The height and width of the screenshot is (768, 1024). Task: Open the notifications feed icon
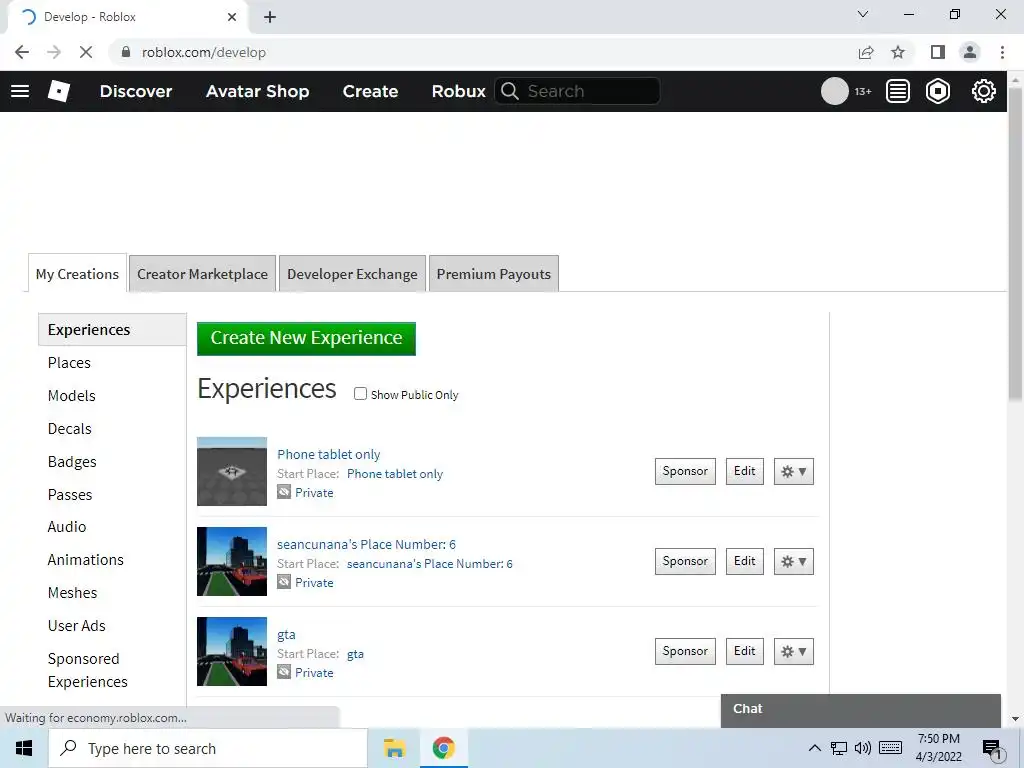click(898, 91)
